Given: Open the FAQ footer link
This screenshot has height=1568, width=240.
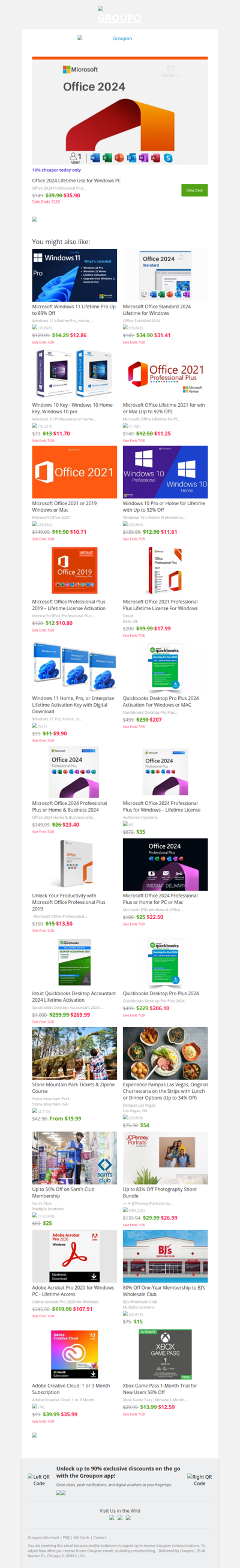Looking at the screenshot, I should pos(66,1537).
